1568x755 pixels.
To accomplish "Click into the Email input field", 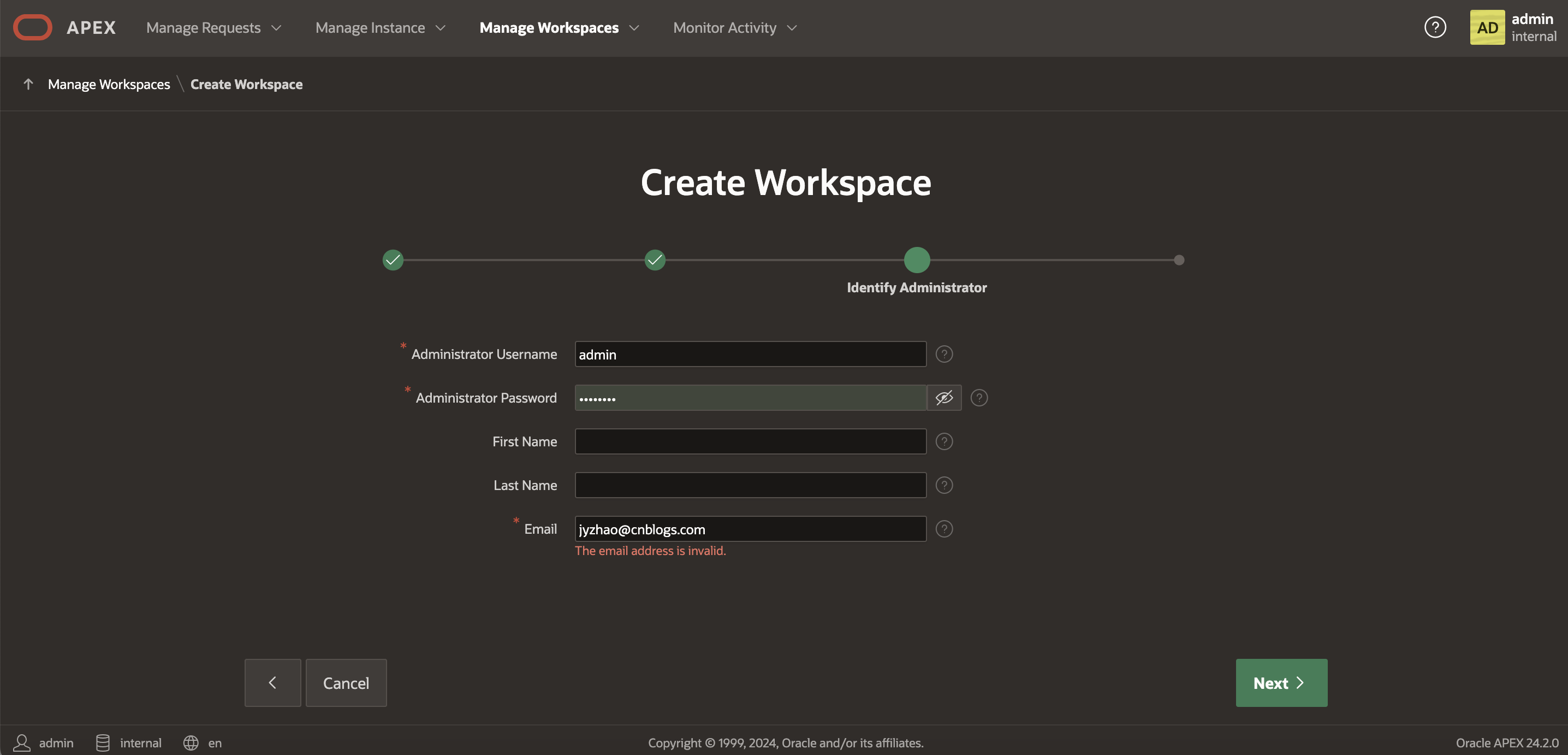I will (x=750, y=529).
